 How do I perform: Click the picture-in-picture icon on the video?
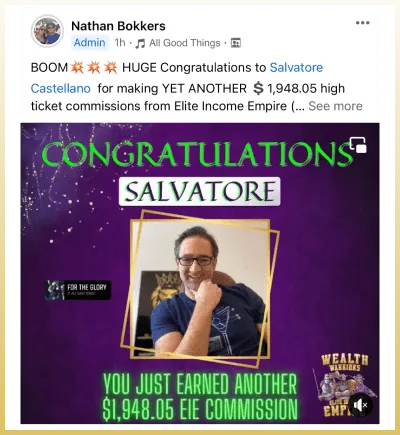point(358,145)
